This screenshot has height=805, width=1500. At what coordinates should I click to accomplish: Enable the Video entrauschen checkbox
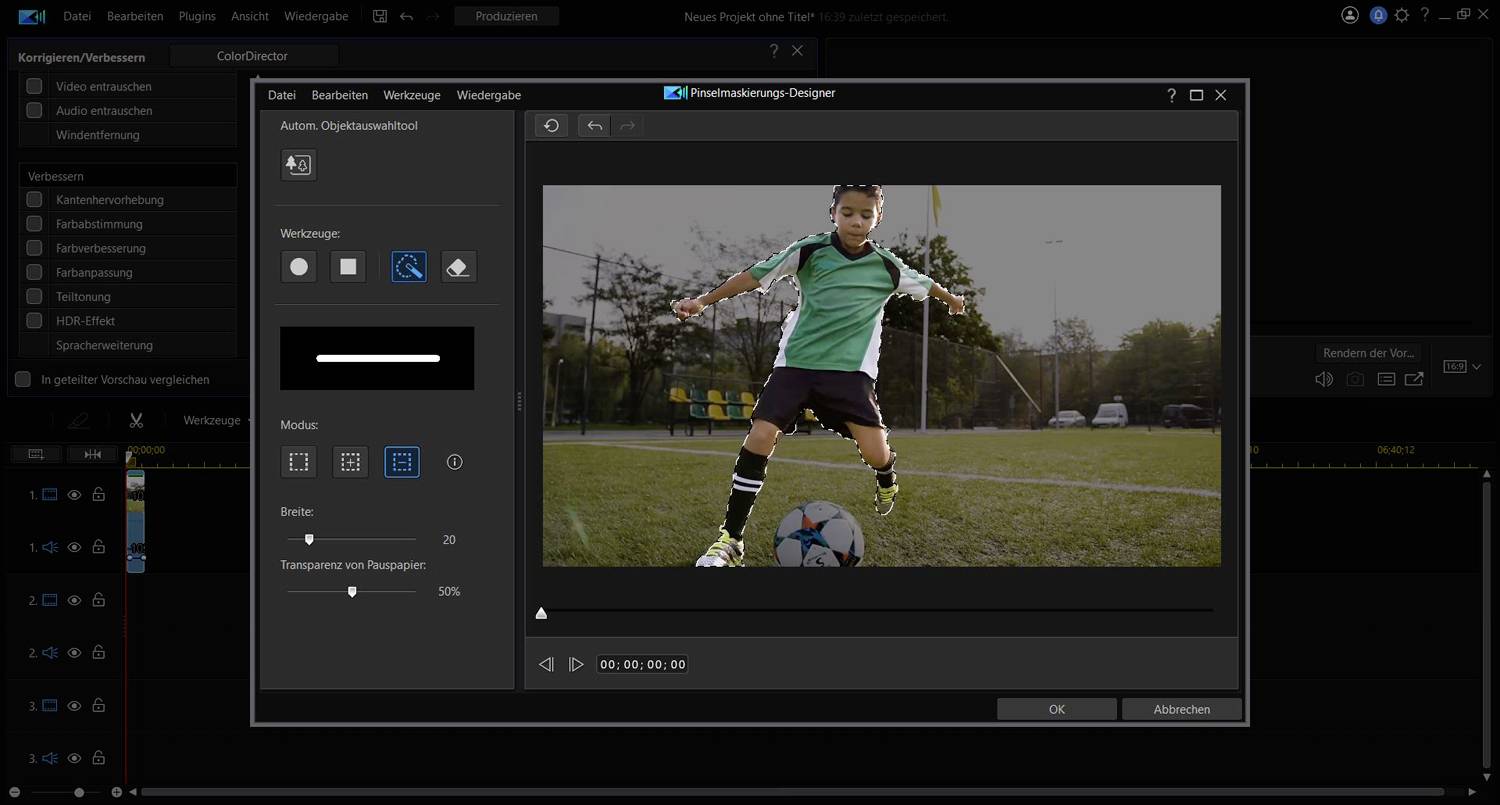pyautogui.click(x=35, y=86)
